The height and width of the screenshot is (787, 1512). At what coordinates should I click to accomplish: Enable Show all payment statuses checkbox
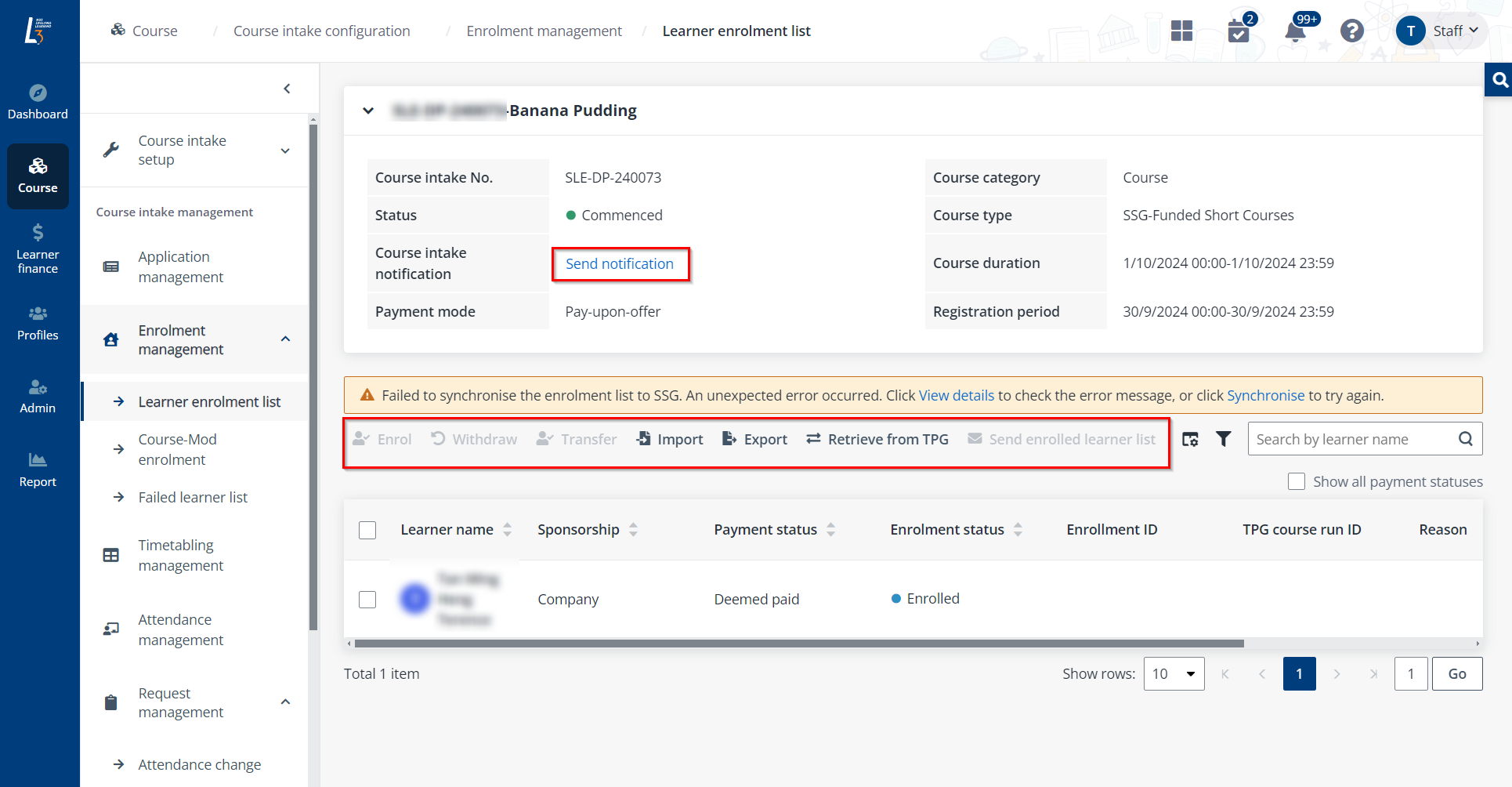pyautogui.click(x=1297, y=481)
